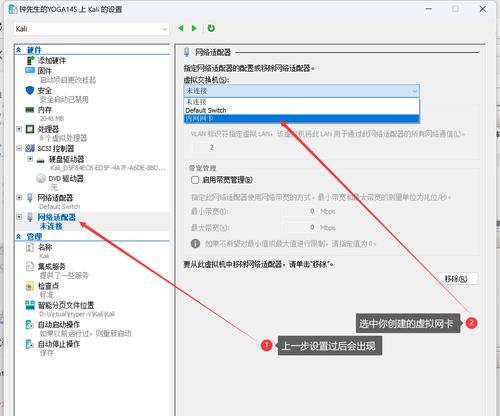Click the green back navigation arrow

pos(181,28)
